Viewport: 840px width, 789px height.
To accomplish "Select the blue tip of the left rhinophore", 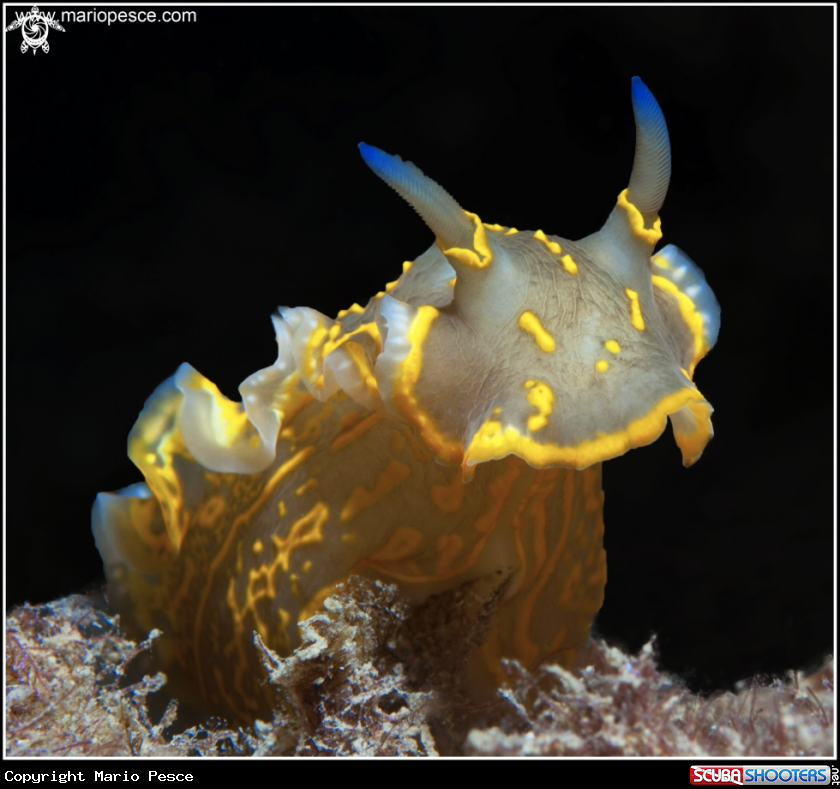I will click(x=371, y=152).
